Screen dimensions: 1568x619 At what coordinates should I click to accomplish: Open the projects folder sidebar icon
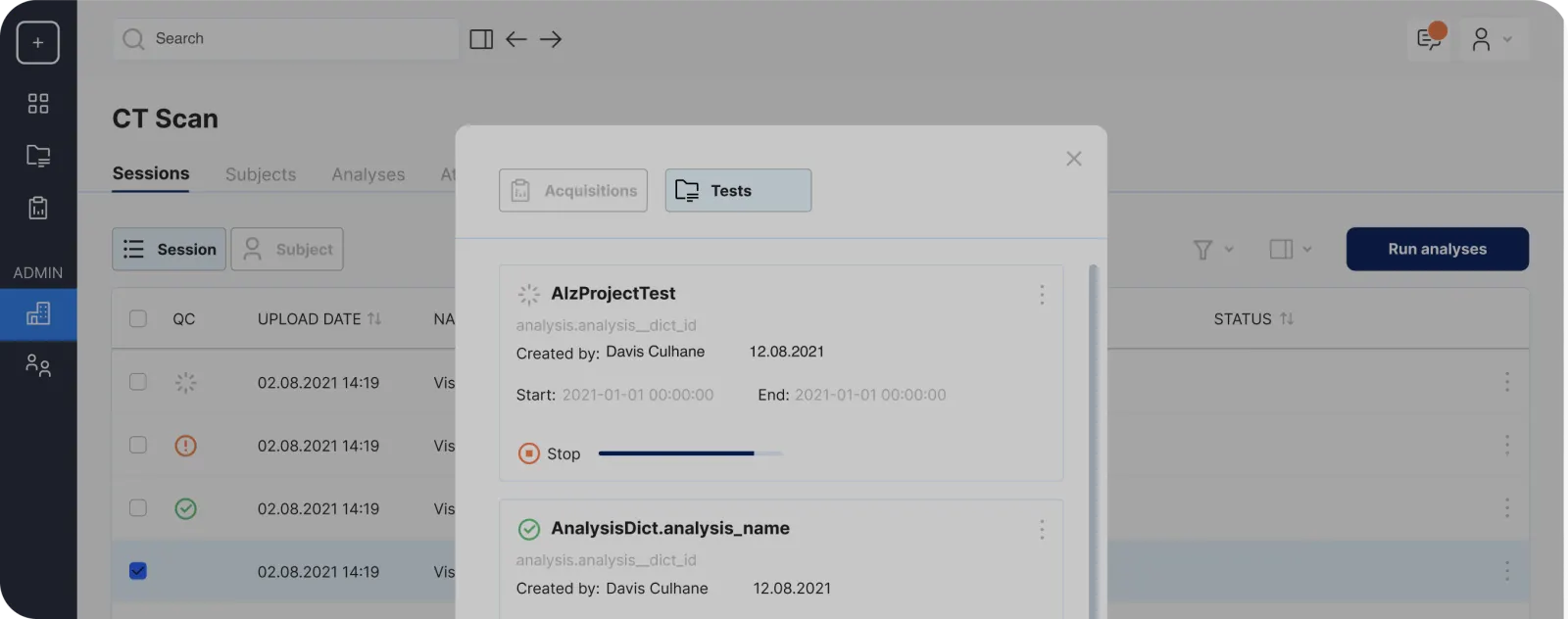pos(37,156)
